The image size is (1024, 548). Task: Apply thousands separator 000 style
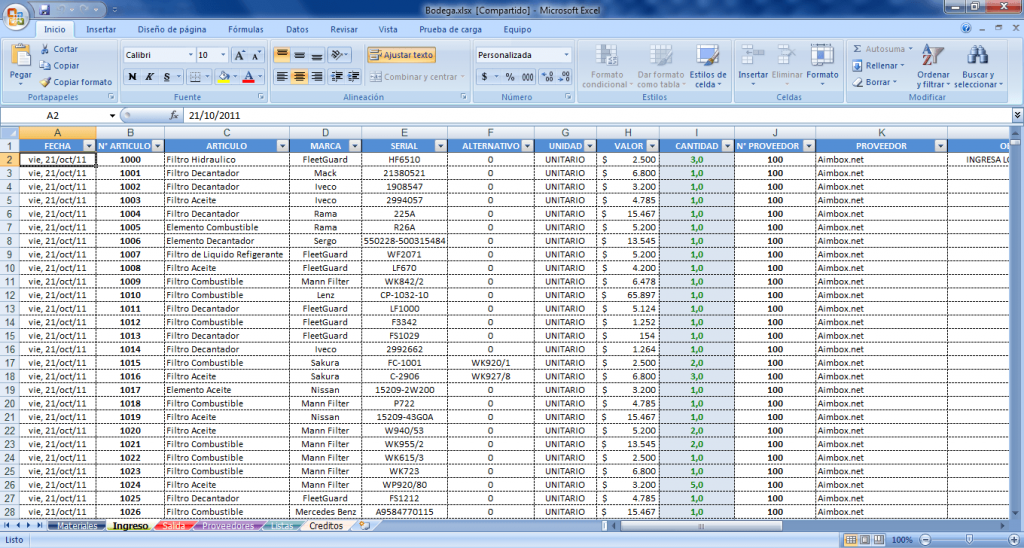(528, 76)
